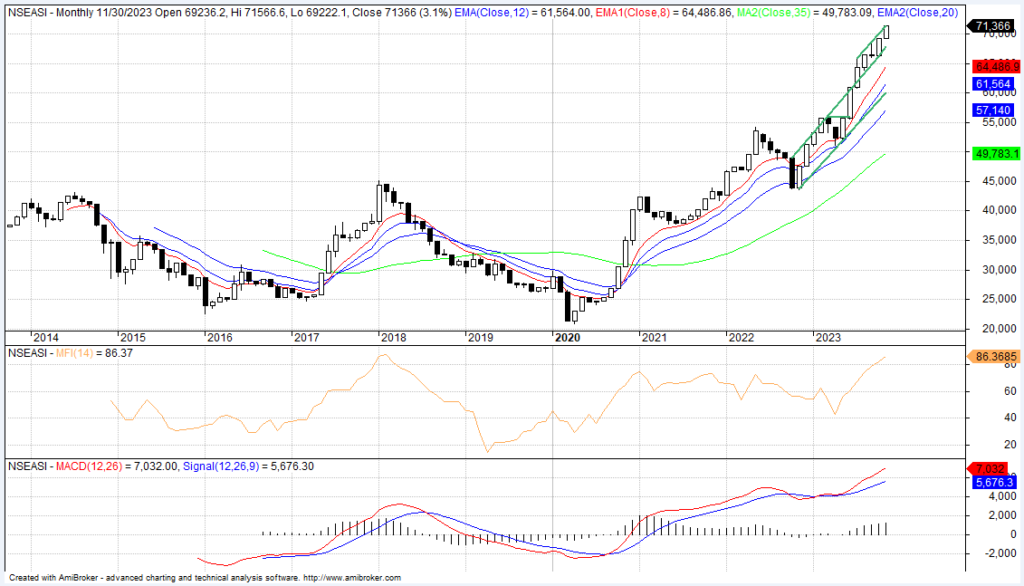Click the blue 61,564 EMA value tag
This screenshot has height=586, width=1024.
[991, 84]
